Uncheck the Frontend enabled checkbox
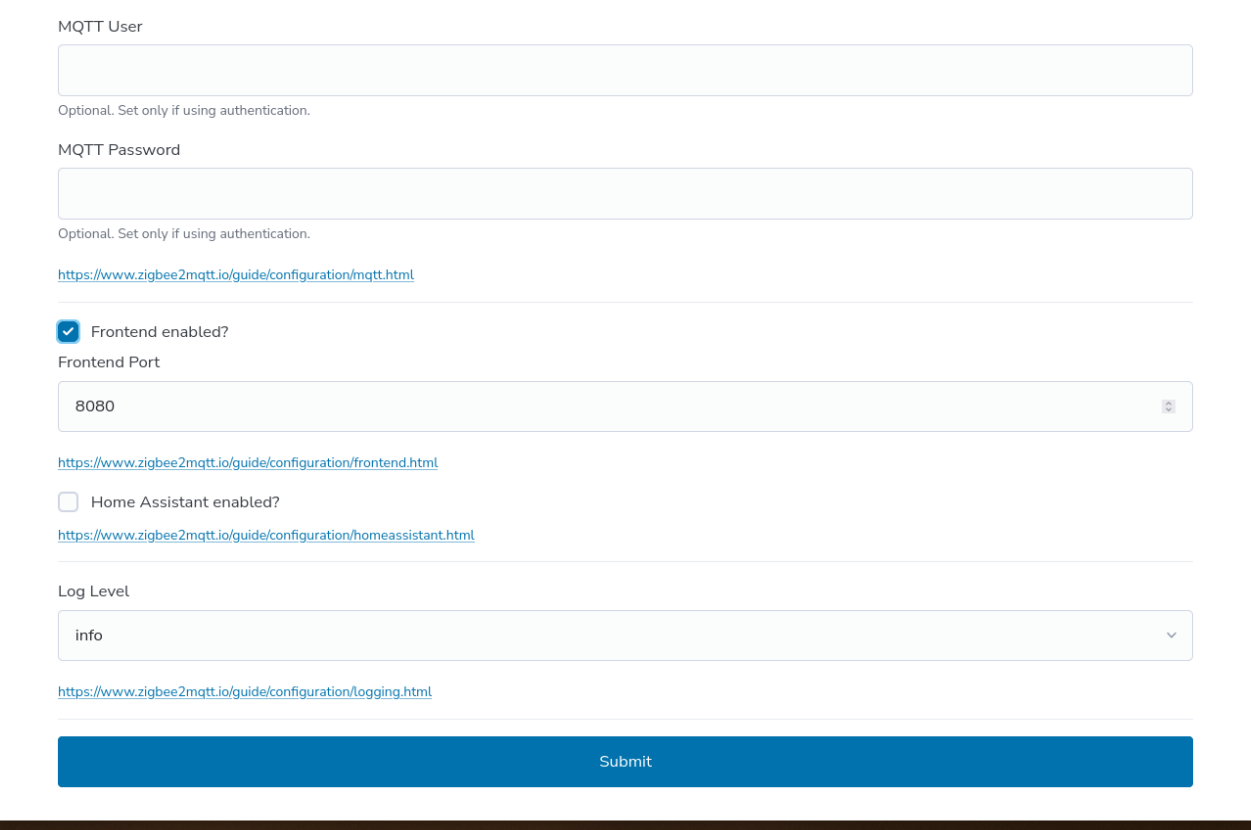 (68, 331)
